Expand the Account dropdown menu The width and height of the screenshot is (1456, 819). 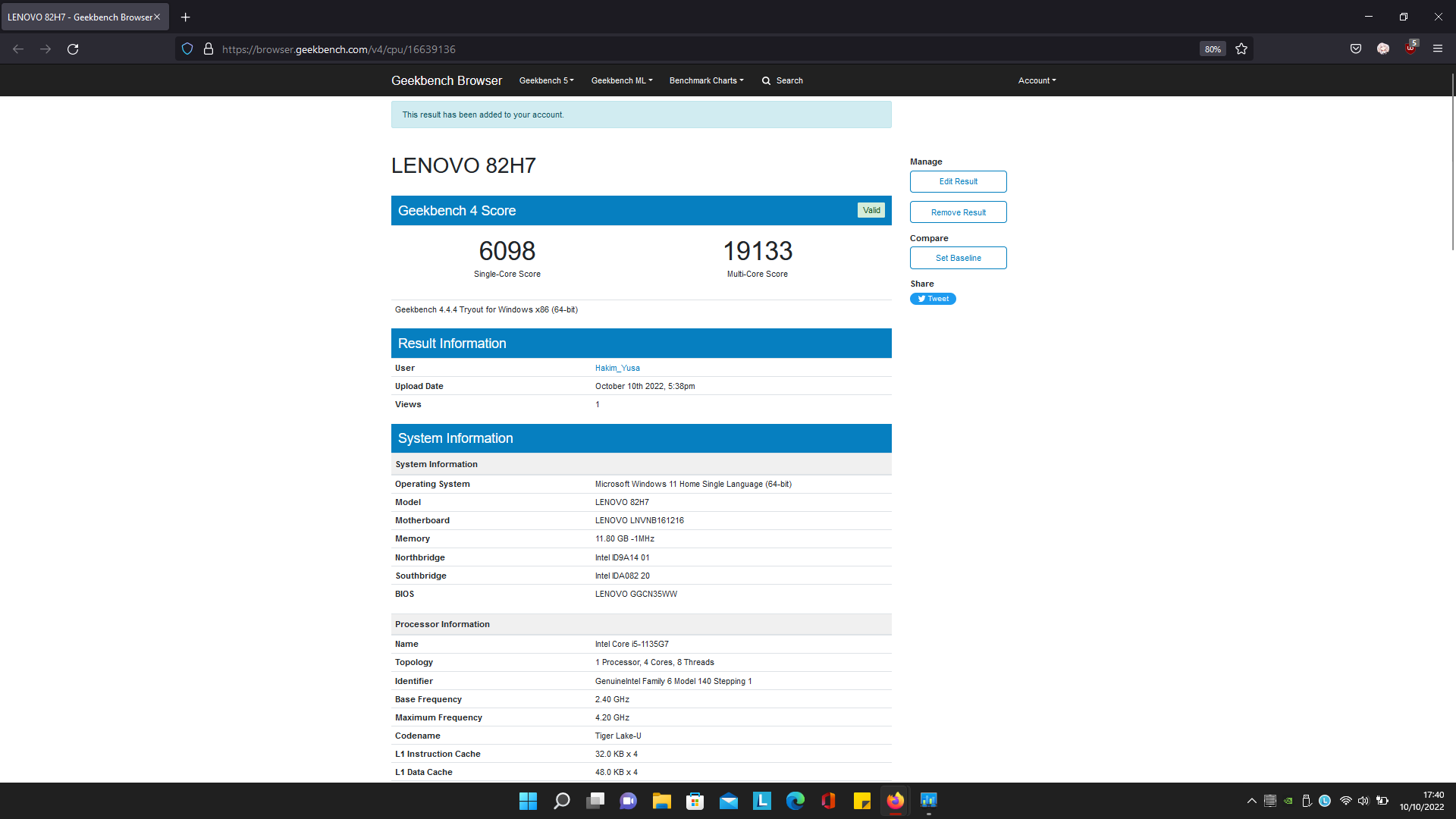[1037, 80]
